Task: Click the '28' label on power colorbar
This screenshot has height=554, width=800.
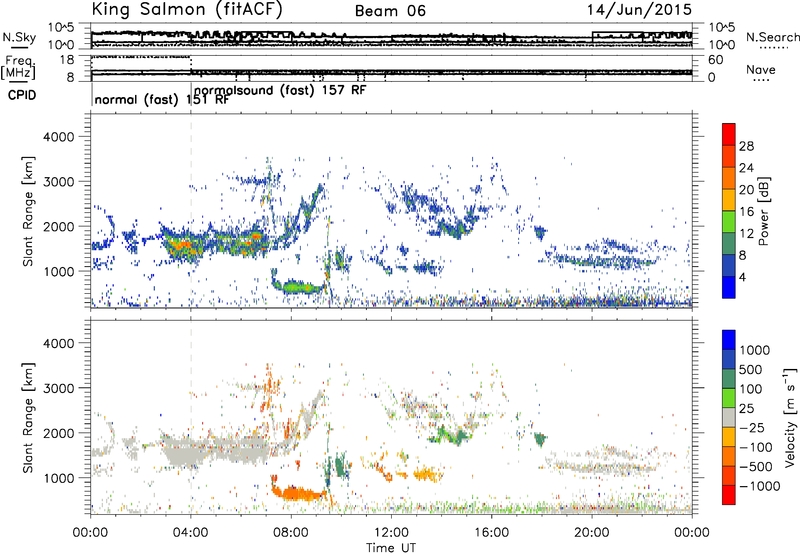Action: 746,146
